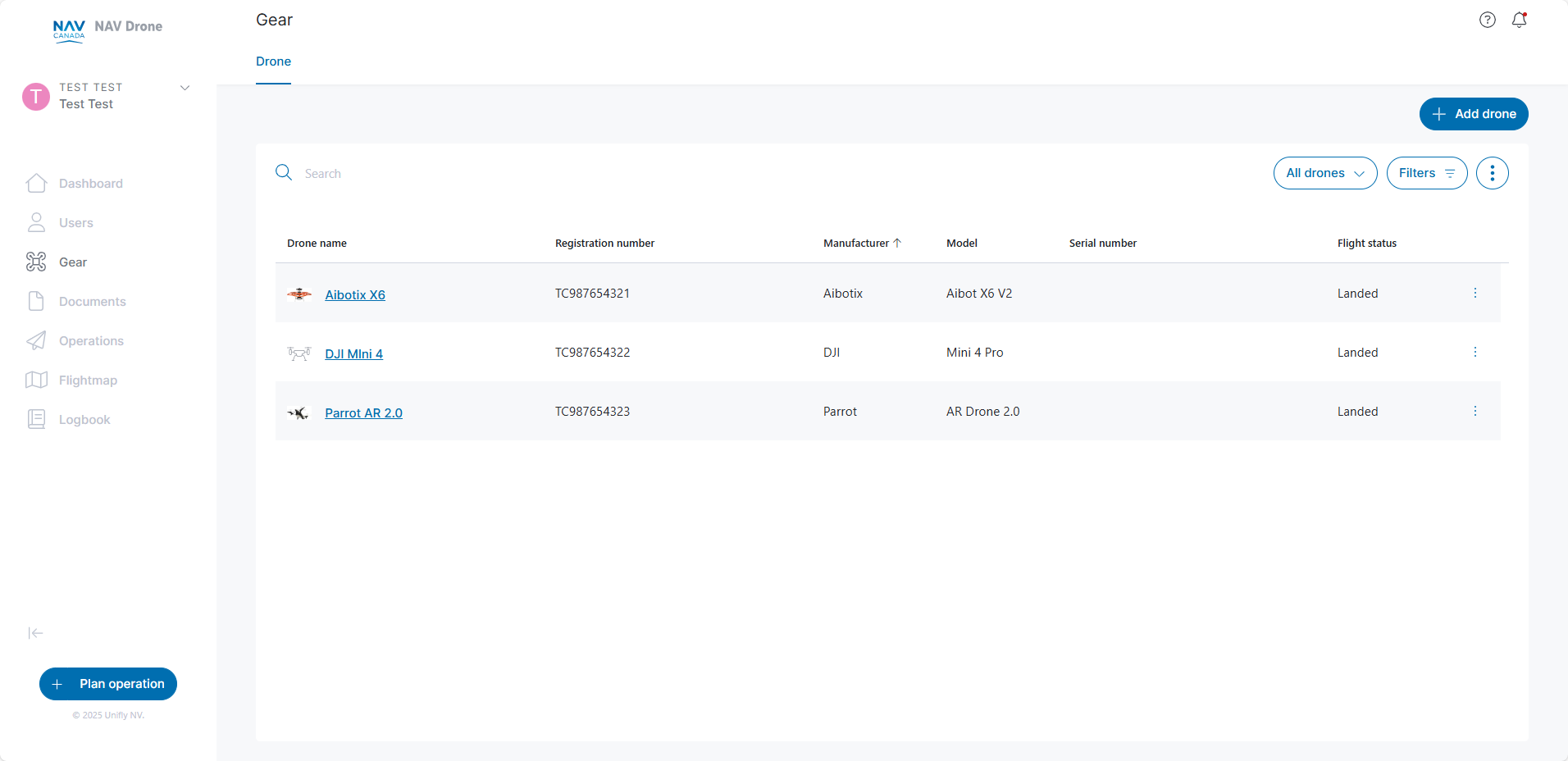
Task: Go to Documents in sidebar
Action: pos(93,302)
